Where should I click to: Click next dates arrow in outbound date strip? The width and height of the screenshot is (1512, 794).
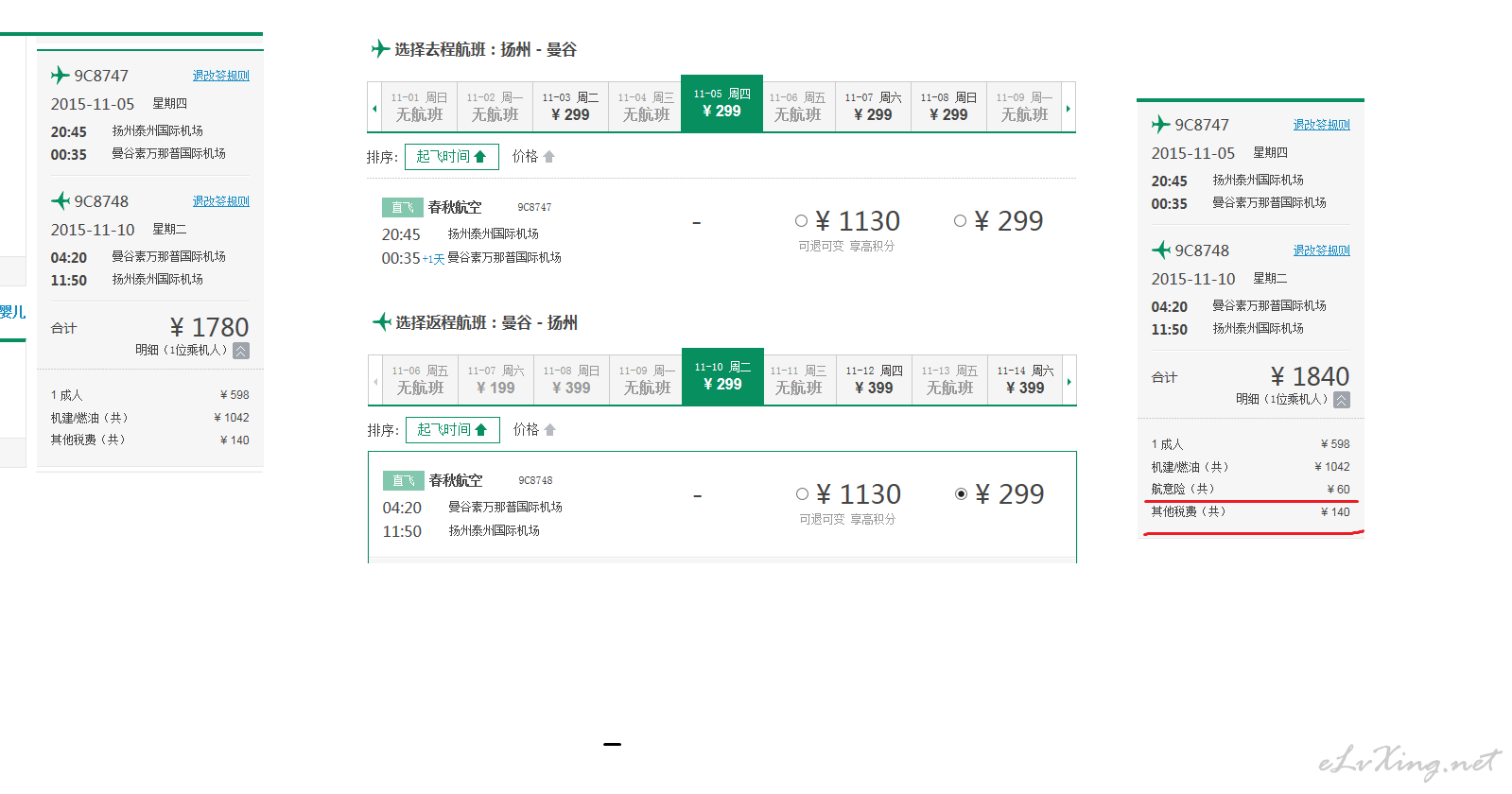pyautogui.click(x=1069, y=108)
